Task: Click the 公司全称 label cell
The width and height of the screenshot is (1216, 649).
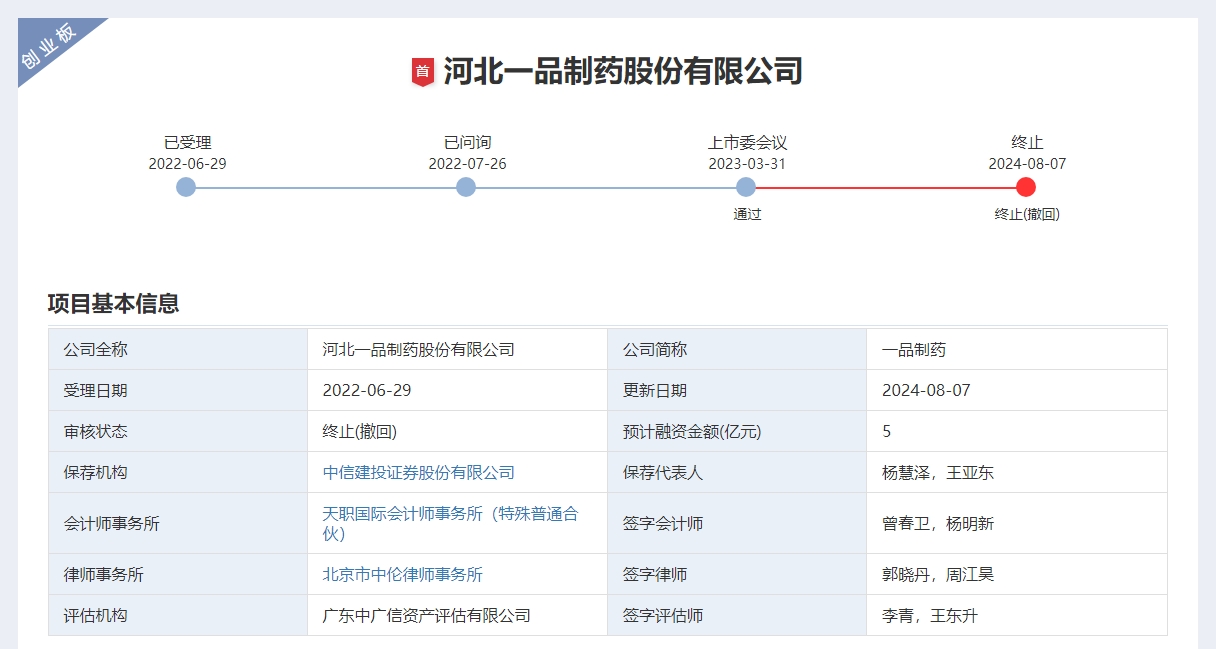Action: tap(178, 349)
